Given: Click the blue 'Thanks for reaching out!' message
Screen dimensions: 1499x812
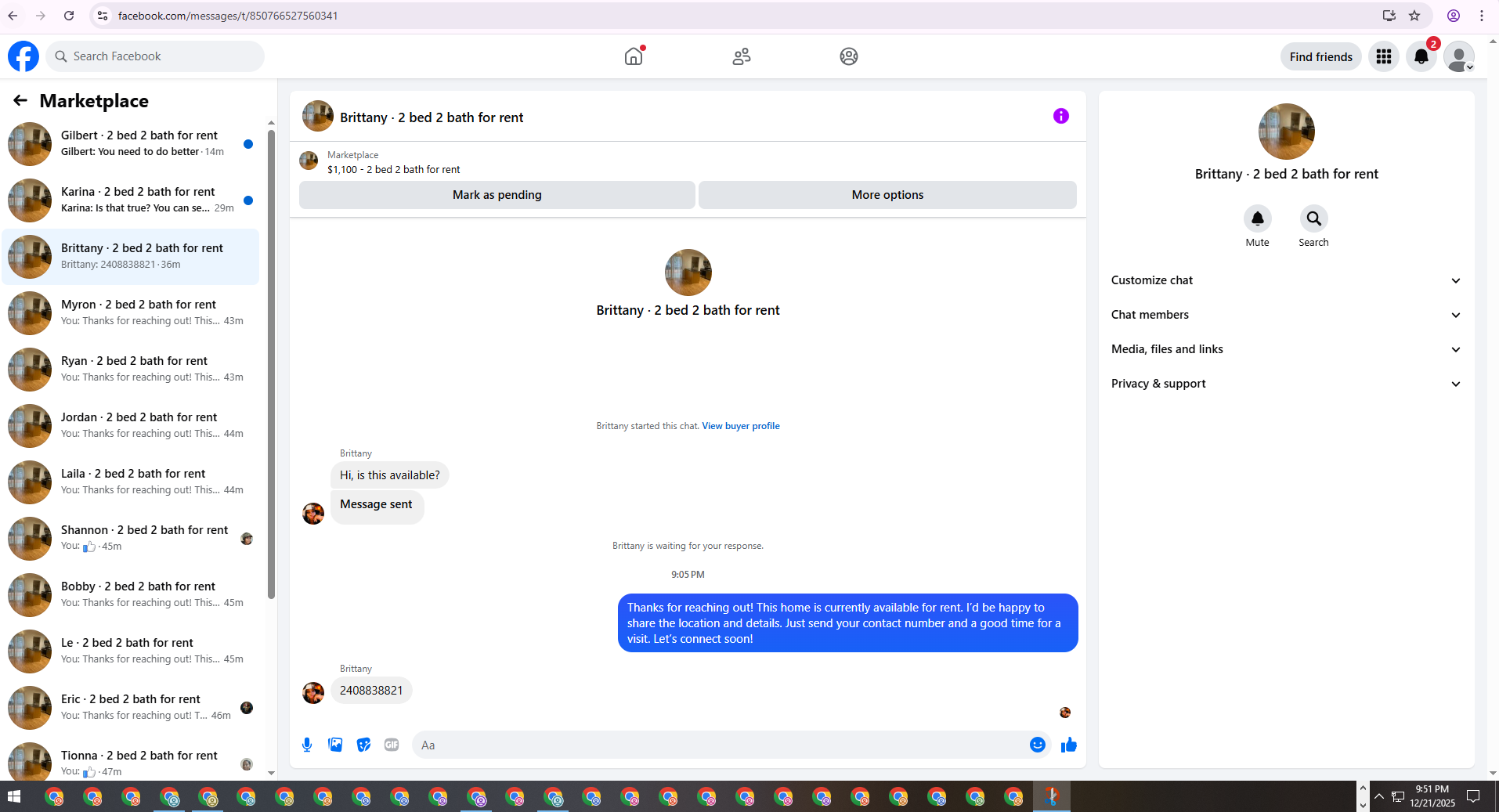Looking at the screenshot, I should (x=848, y=623).
